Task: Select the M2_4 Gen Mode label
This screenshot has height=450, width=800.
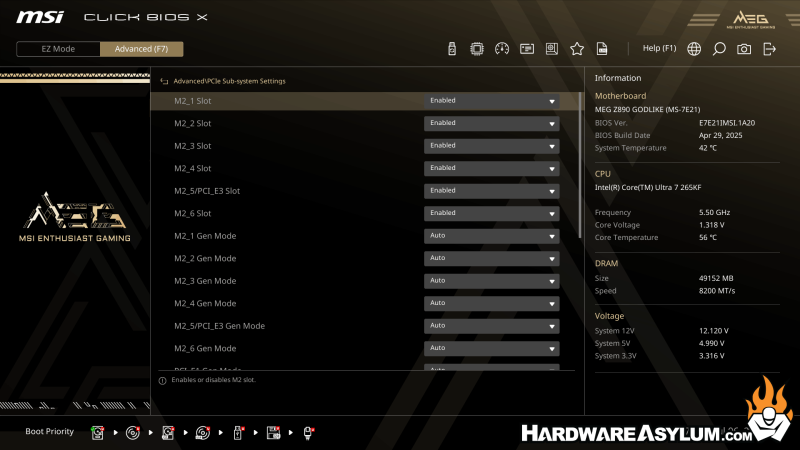Action: [205, 303]
